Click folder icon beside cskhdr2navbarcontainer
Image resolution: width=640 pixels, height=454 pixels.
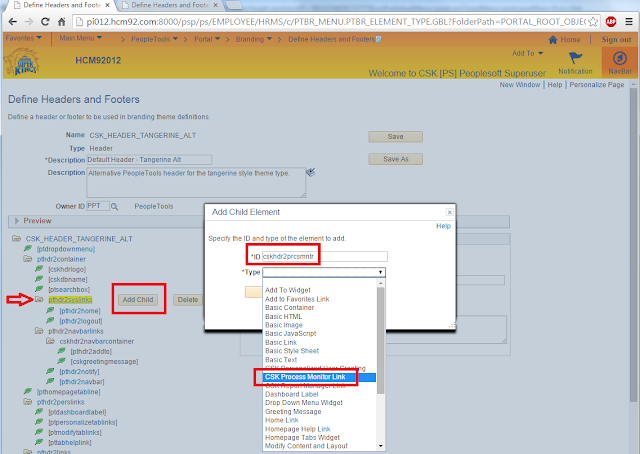point(50,341)
